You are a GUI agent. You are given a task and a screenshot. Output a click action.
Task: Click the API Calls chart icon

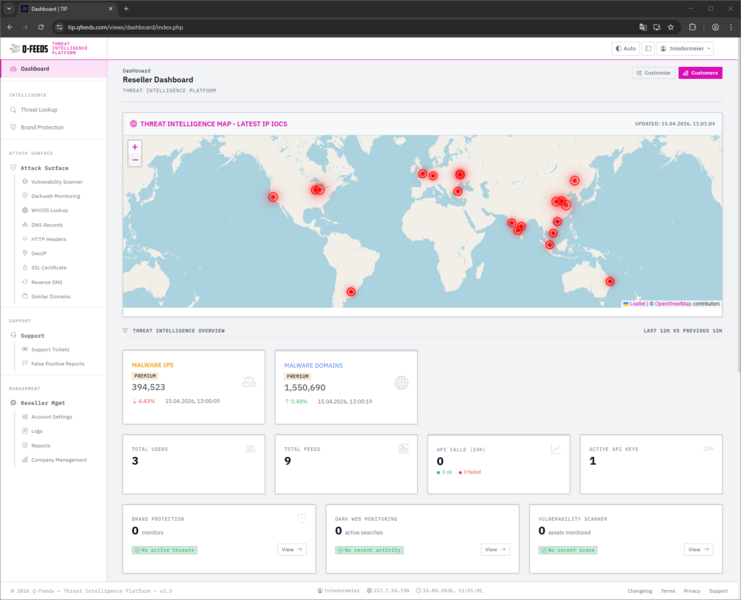pyautogui.click(x=556, y=449)
